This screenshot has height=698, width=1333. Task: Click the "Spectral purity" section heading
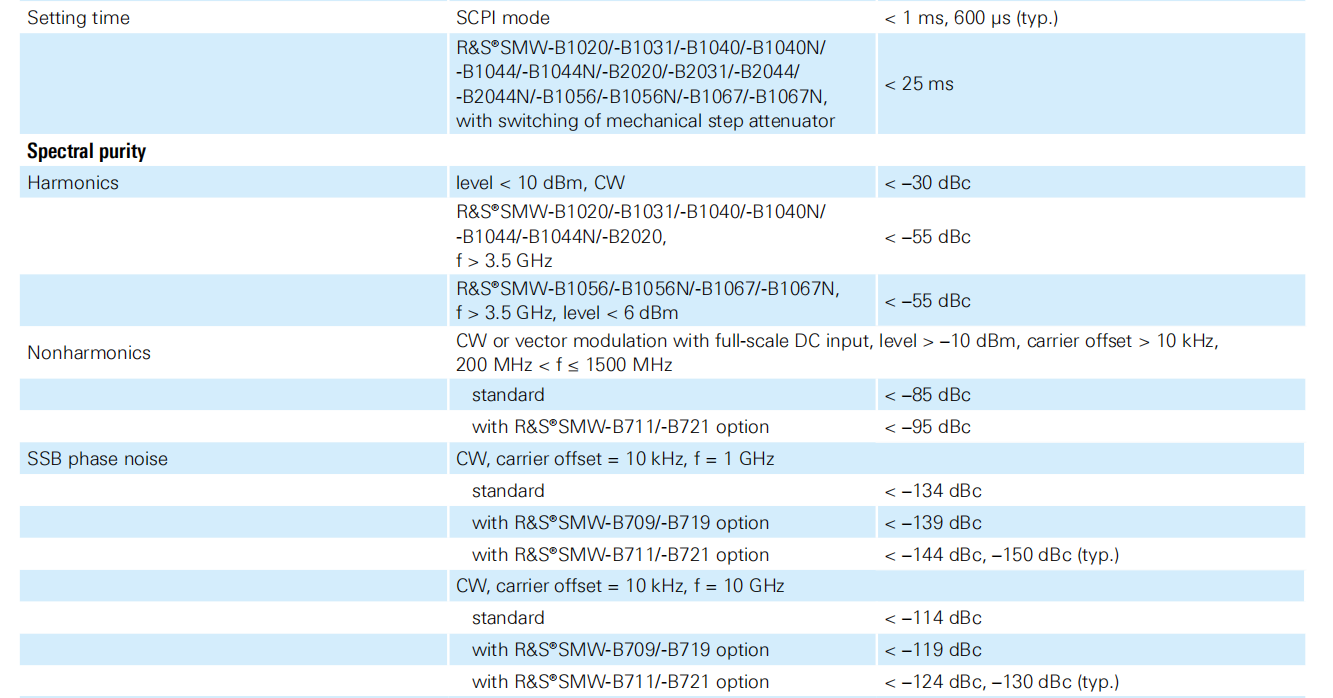(x=86, y=152)
